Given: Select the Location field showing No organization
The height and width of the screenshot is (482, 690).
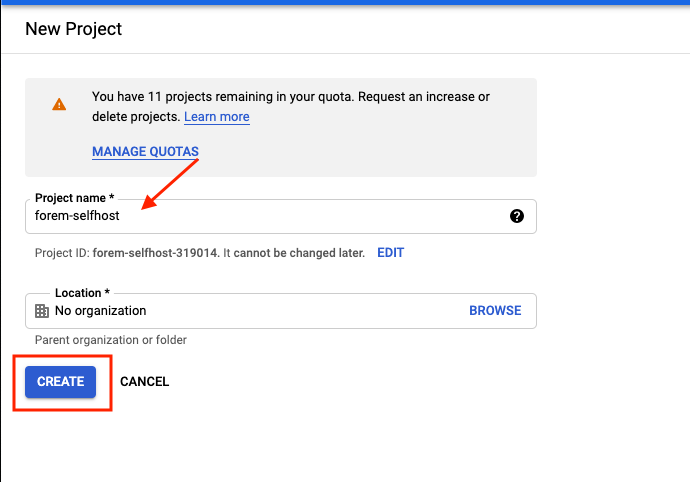Looking at the screenshot, I should click(281, 311).
